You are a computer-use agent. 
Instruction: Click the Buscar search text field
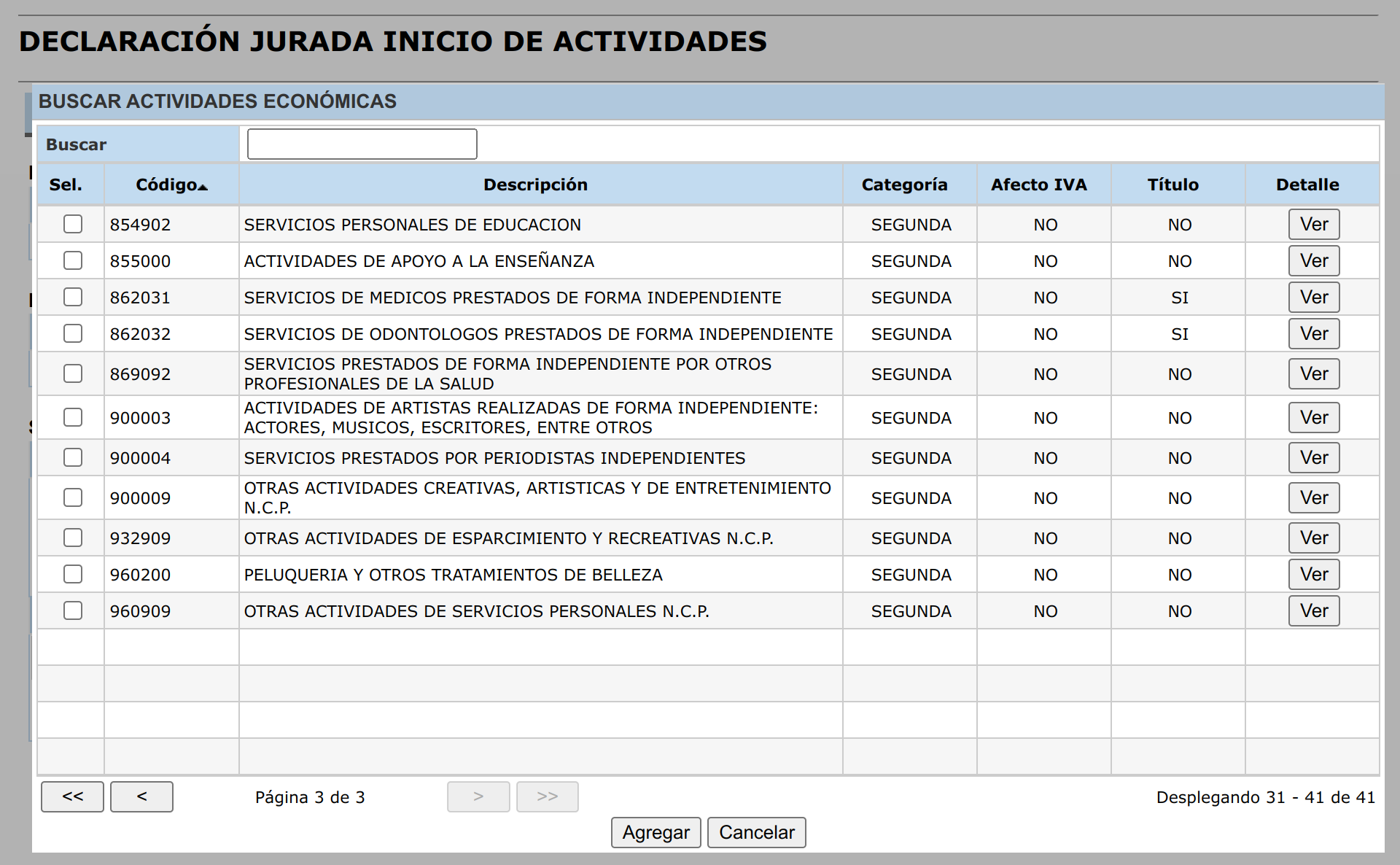[x=362, y=144]
